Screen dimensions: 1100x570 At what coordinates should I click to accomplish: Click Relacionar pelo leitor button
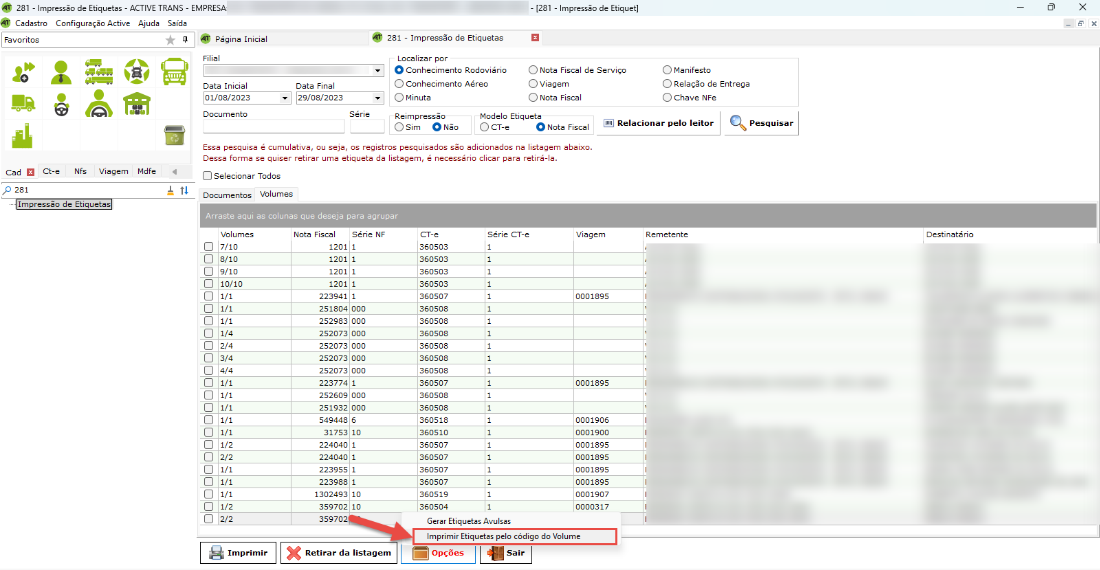pyautogui.click(x=659, y=123)
